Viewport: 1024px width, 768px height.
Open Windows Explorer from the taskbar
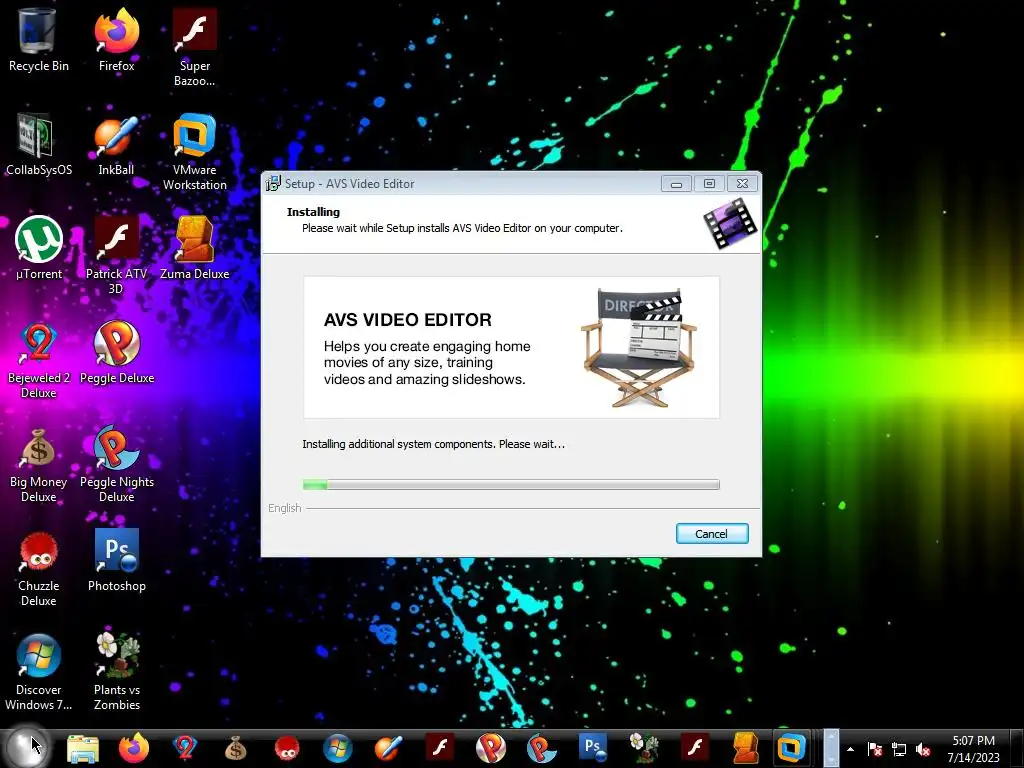[83, 748]
